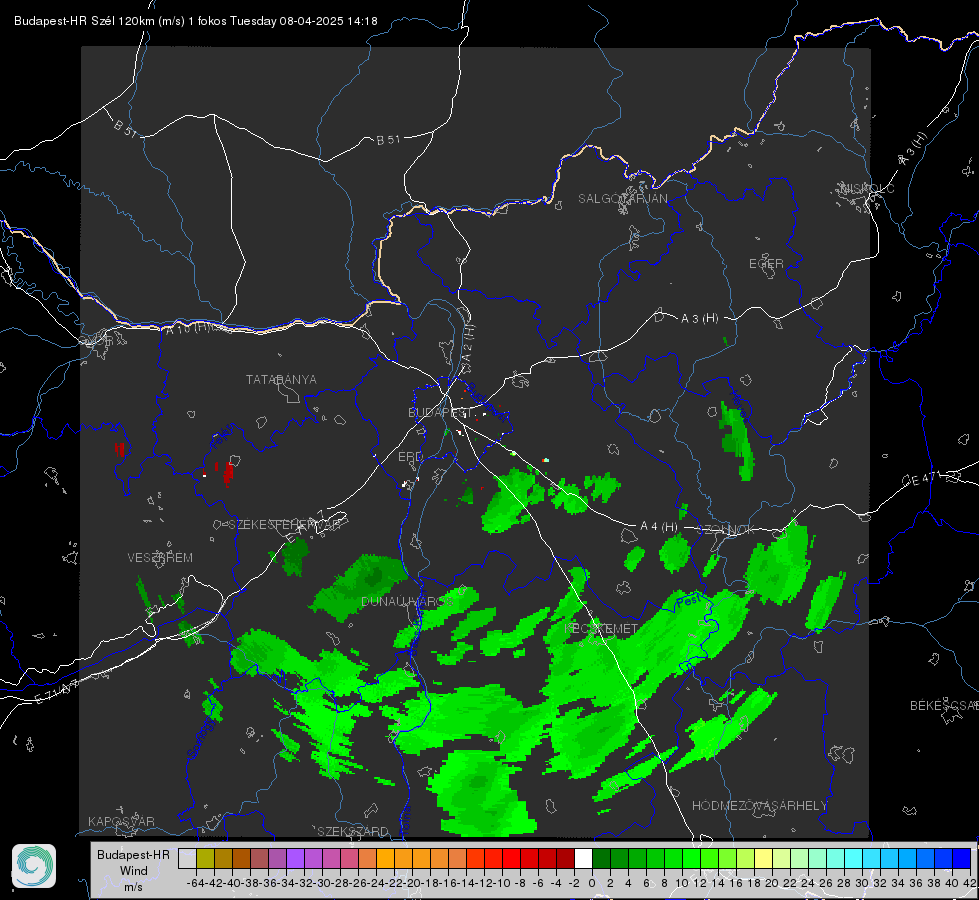Pick the white zero-velocity swatch in the legend
This screenshot has width=979, height=900.
click(x=583, y=858)
